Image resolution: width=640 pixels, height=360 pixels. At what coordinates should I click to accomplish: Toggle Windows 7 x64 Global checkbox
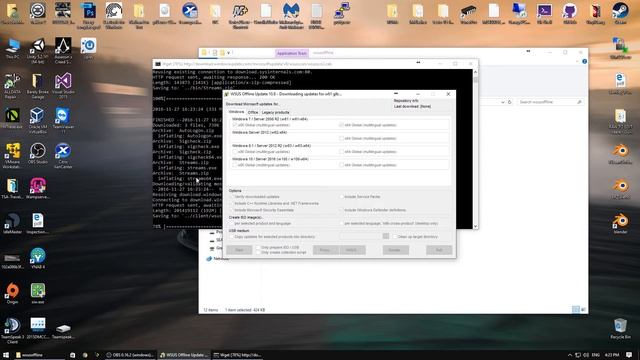341,125
